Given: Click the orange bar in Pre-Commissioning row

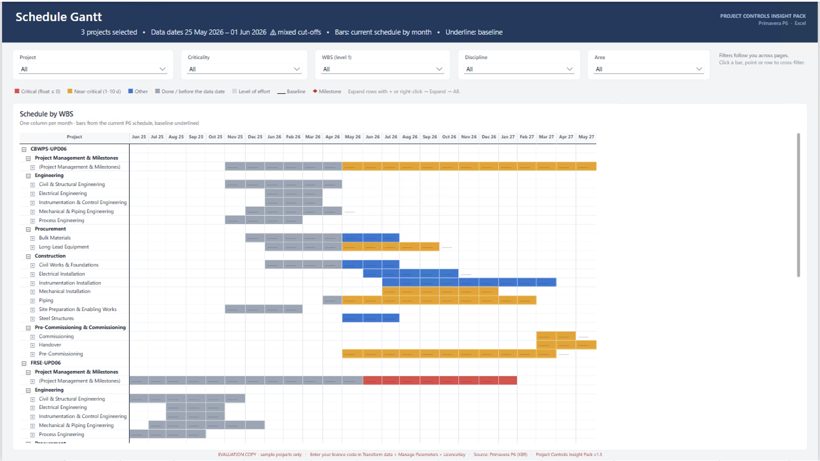Looking at the screenshot, I should tap(449, 354).
